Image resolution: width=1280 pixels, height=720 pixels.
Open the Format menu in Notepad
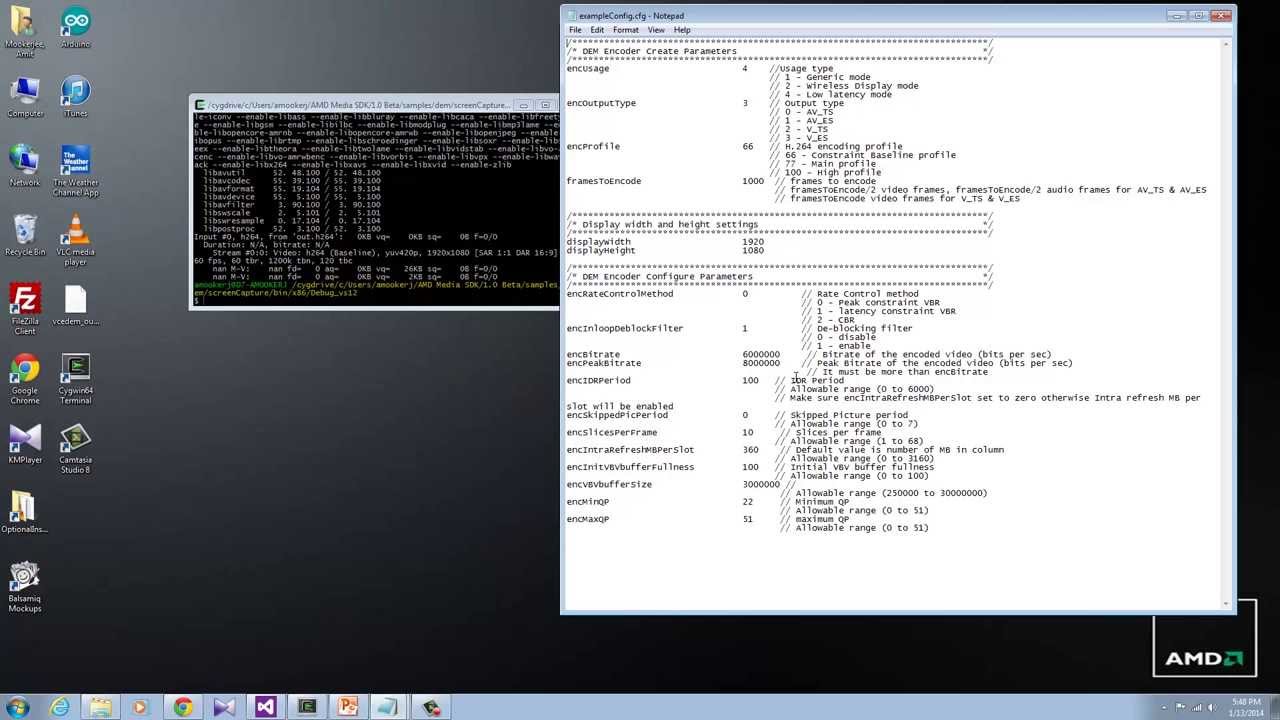click(626, 30)
